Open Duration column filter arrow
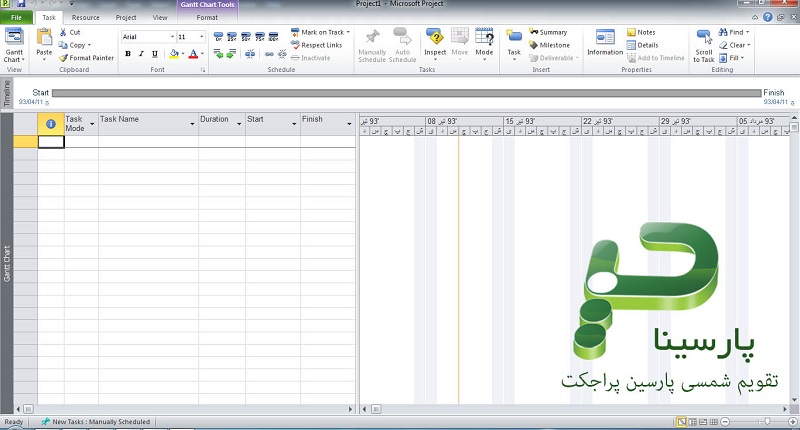 pos(239,124)
